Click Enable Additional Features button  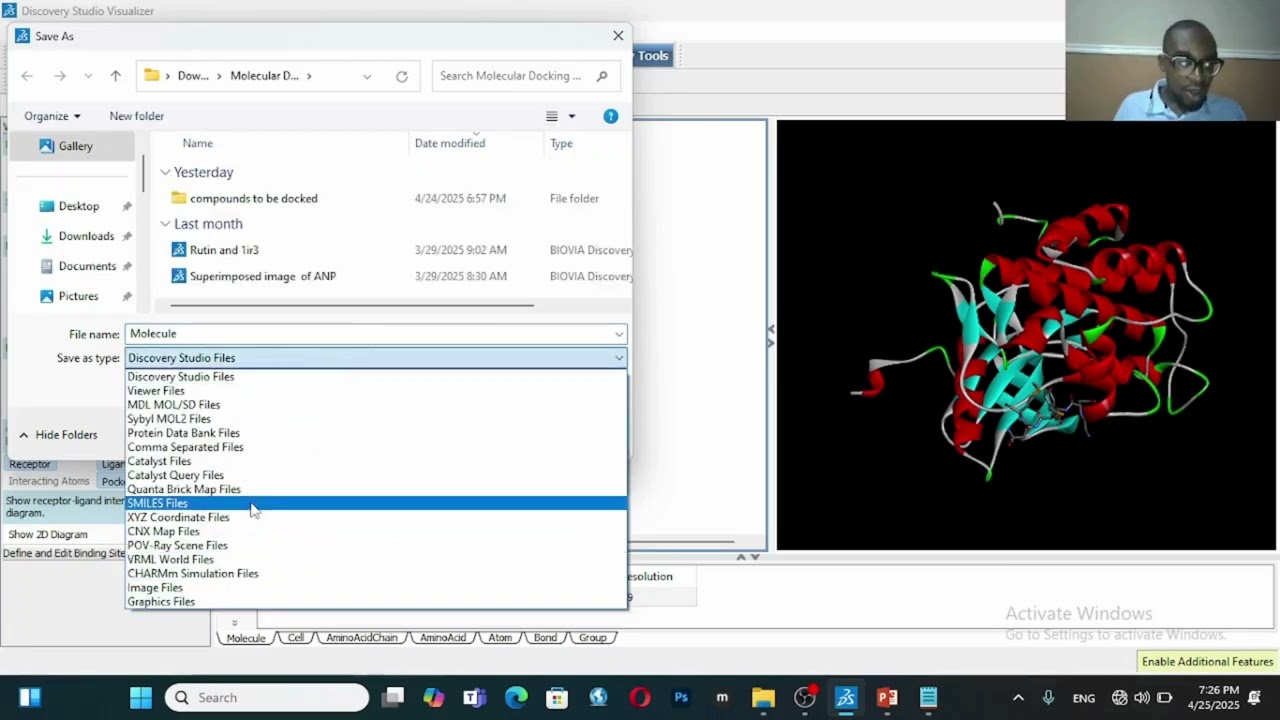(1207, 662)
